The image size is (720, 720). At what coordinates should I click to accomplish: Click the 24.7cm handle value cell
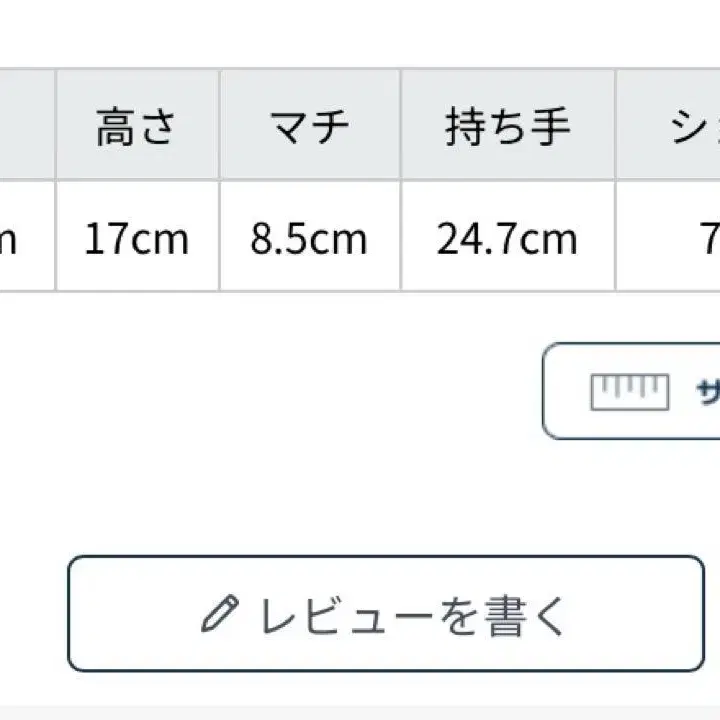click(x=507, y=239)
